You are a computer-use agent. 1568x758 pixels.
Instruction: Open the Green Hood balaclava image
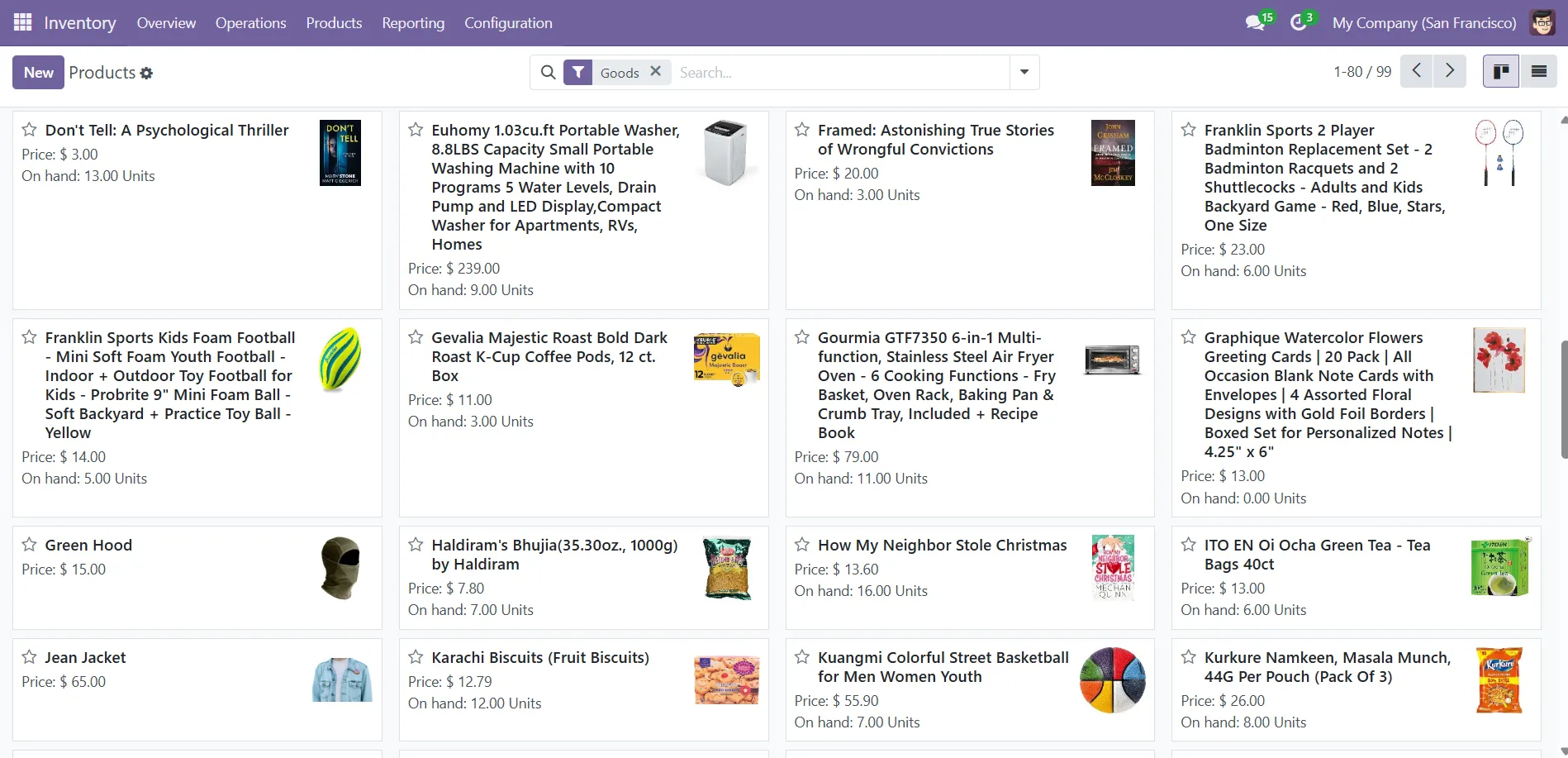pyautogui.click(x=340, y=568)
